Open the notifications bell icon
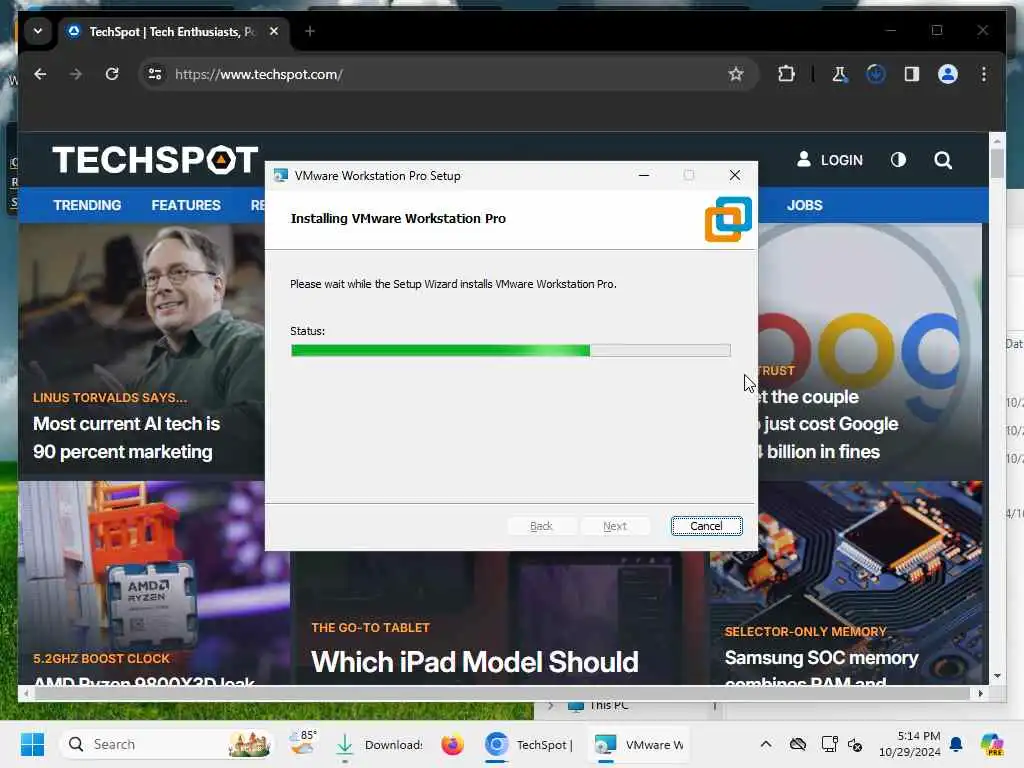Viewport: 1024px width, 768px height. coord(956,744)
